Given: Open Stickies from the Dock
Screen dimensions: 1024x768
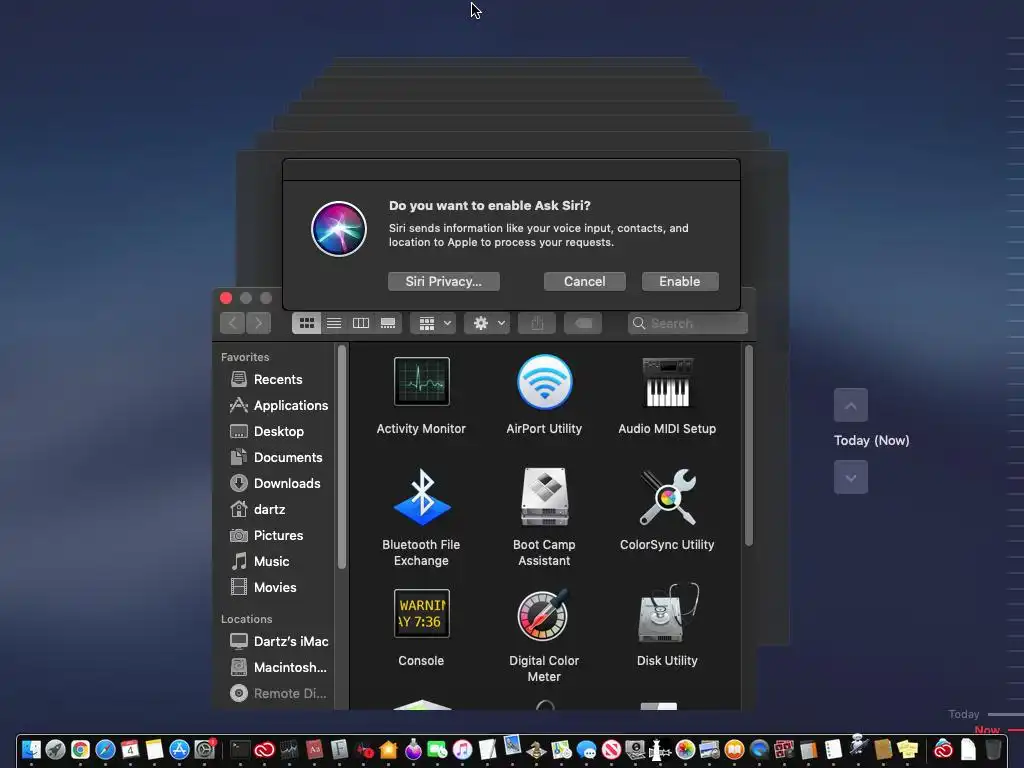Looking at the screenshot, I should 907,749.
